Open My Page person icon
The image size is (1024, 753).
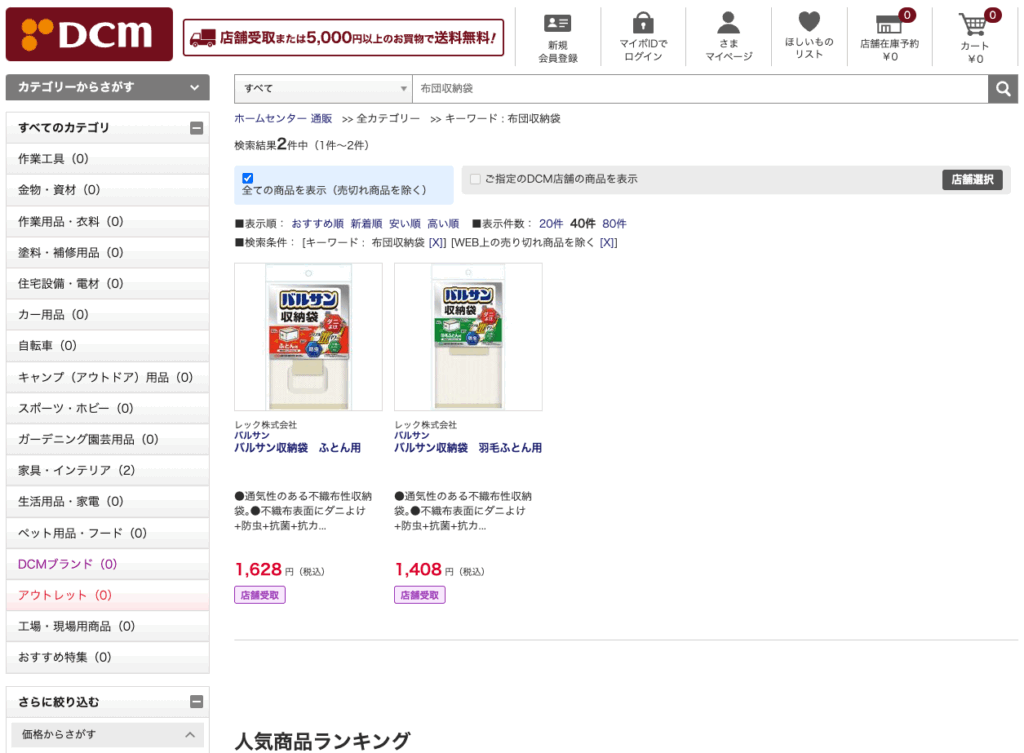[729, 23]
